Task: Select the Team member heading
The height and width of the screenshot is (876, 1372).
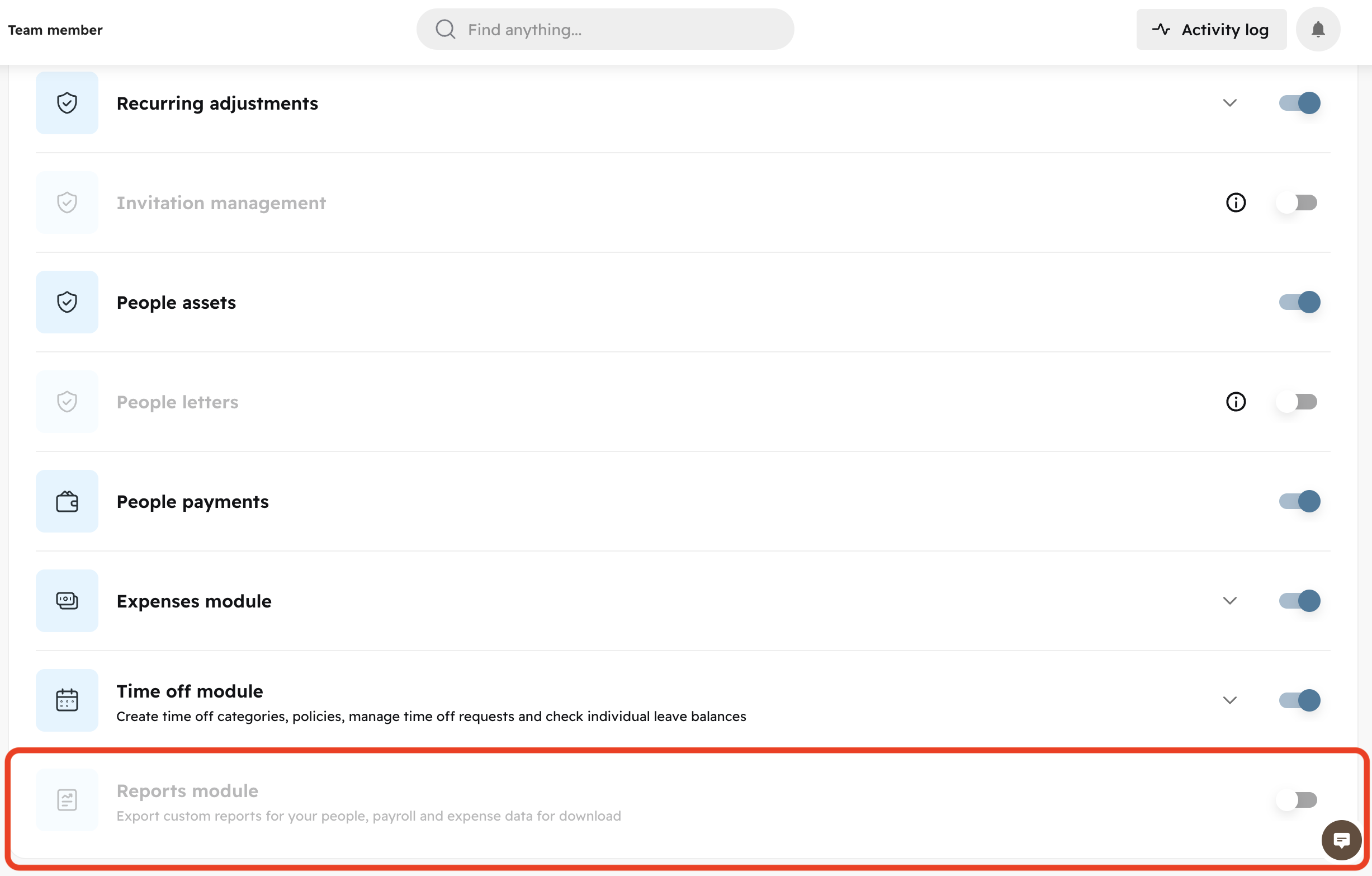Action: point(55,29)
